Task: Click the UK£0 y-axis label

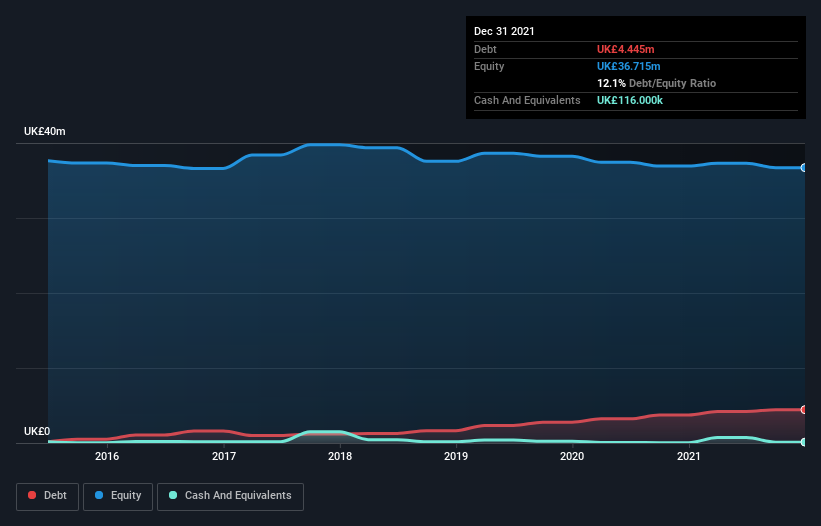Action: click(37, 431)
